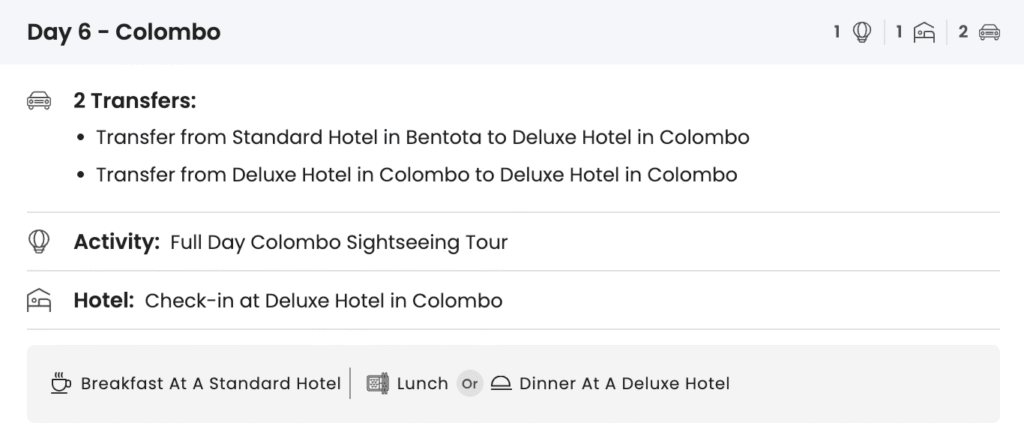Click the car icon beside 2 Transfers
Viewport: 1024px width, 429px height.
39,100
